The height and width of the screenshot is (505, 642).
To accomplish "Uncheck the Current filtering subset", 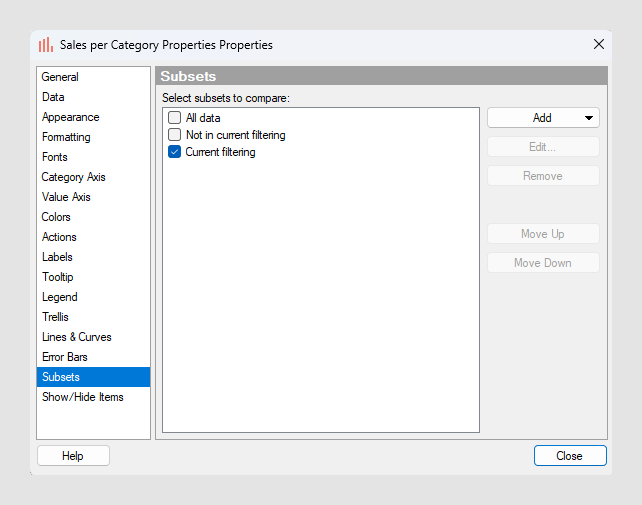I will (x=175, y=152).
